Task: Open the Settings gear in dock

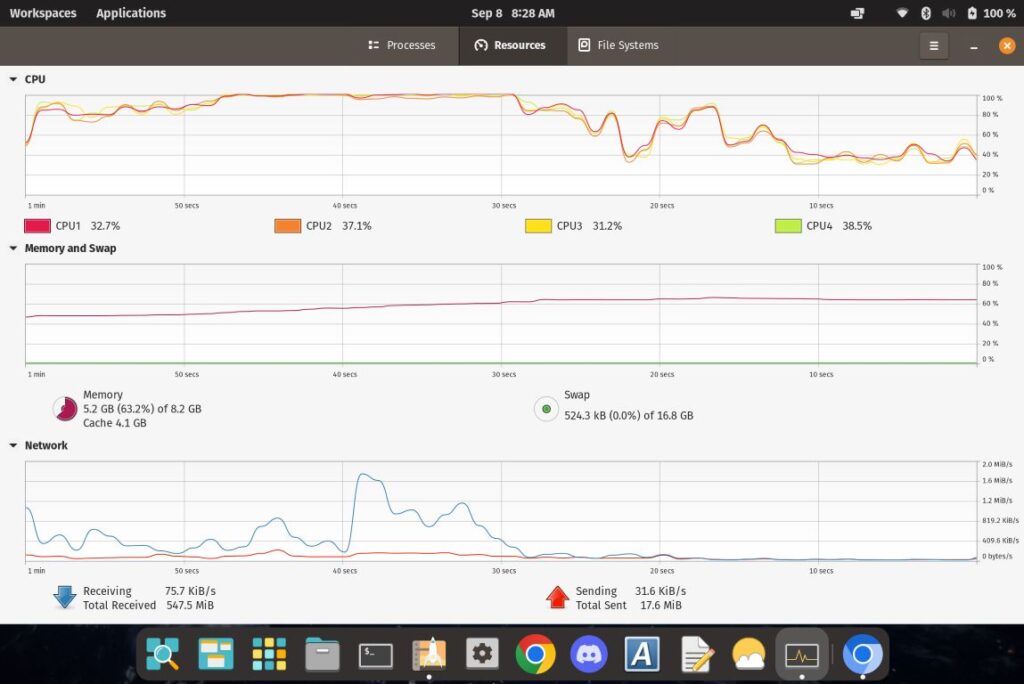Action: (482, 655)
